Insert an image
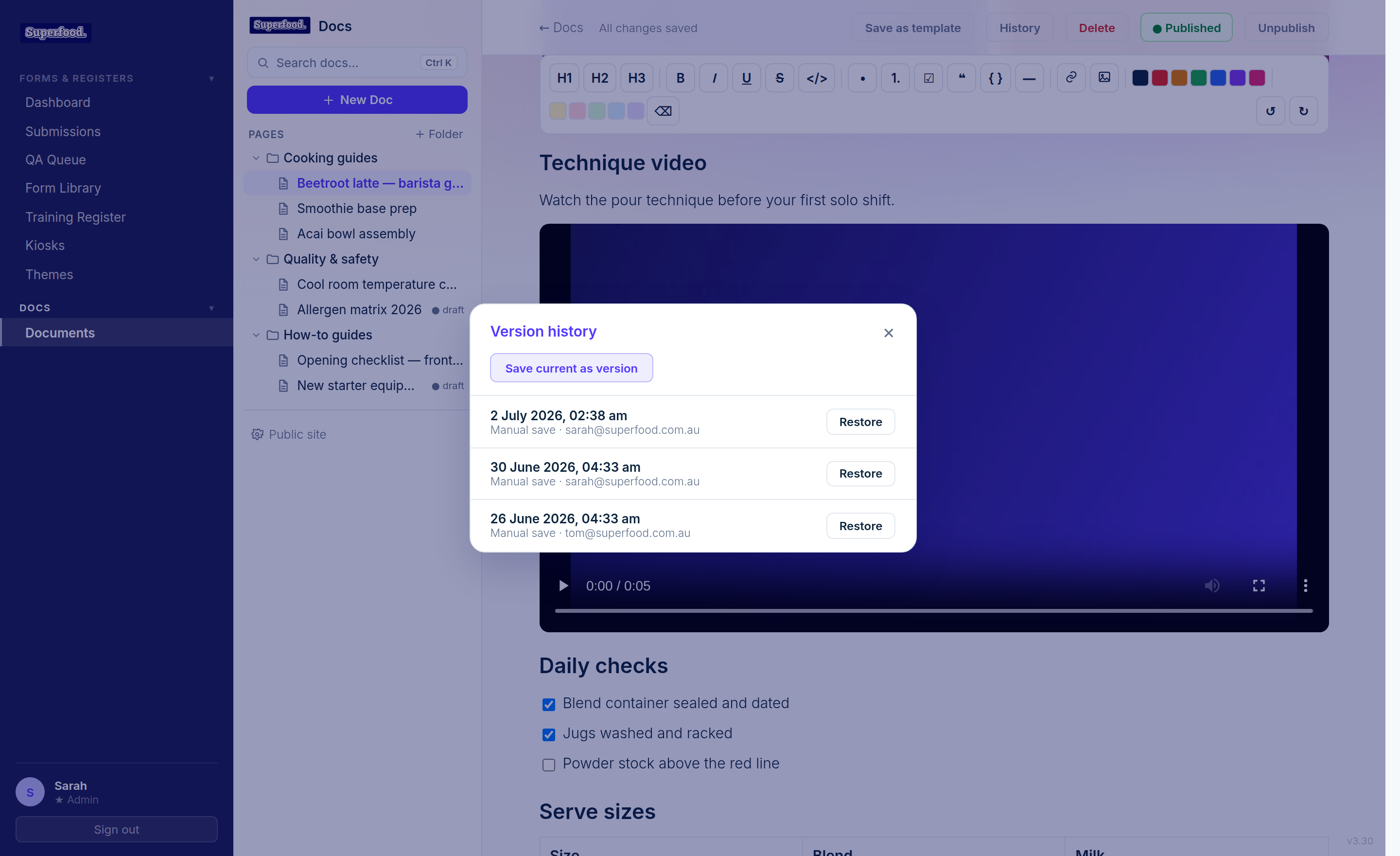Screen dimensions: 1400x856 (1104, 78)
